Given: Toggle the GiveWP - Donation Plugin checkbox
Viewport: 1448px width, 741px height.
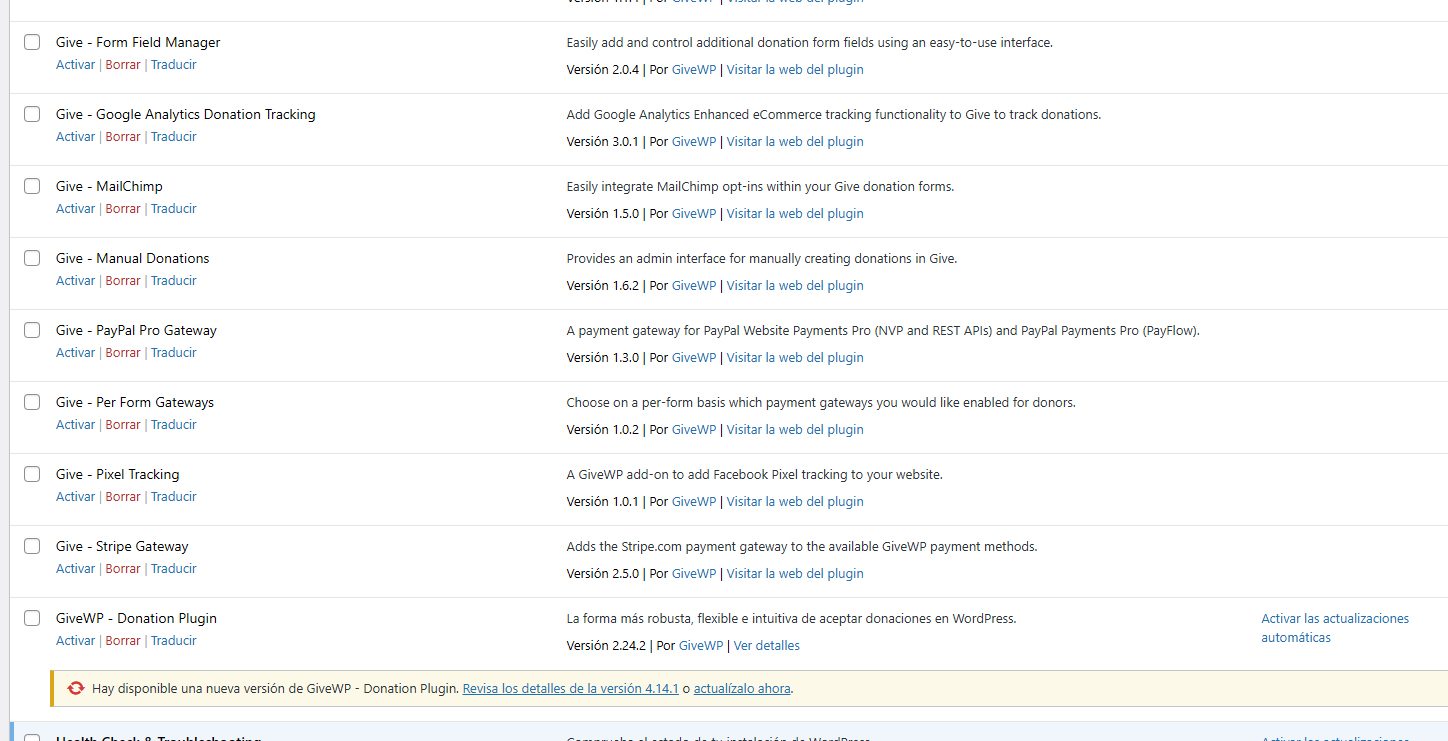Looking at the screenshot, I should [x=32, y=618].
